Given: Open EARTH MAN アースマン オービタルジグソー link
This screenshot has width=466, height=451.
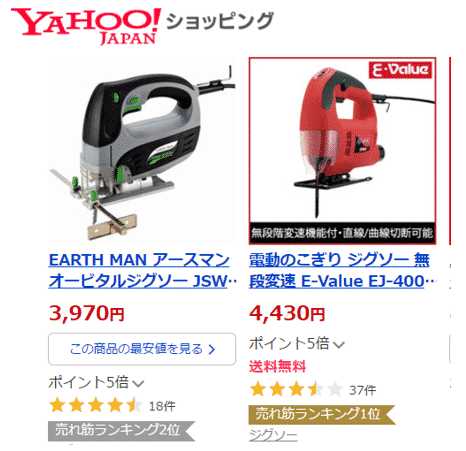Looking at the screenshot, I should (x=142, y=270).
